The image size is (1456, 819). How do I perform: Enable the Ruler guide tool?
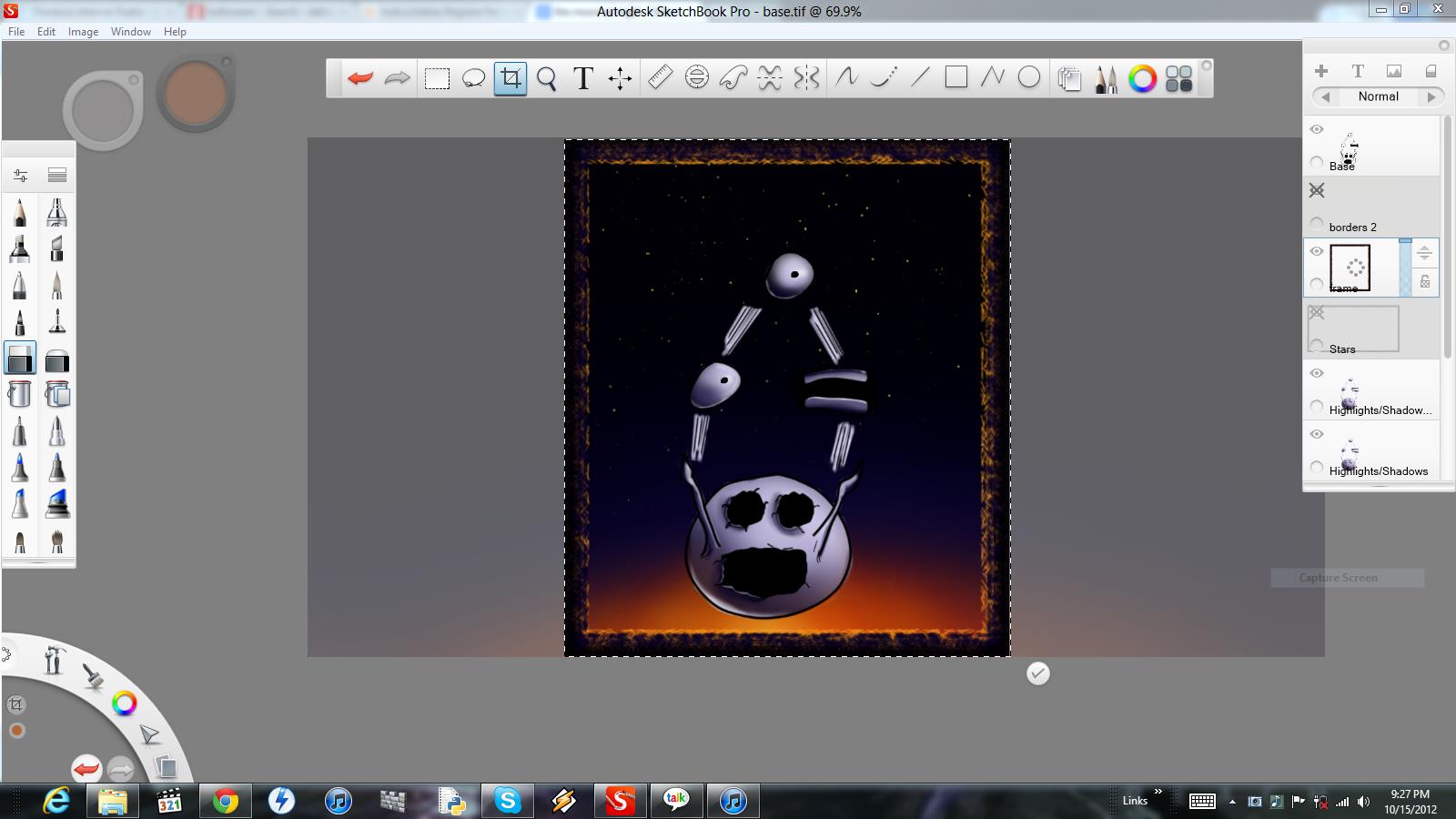tap(660, 78)
